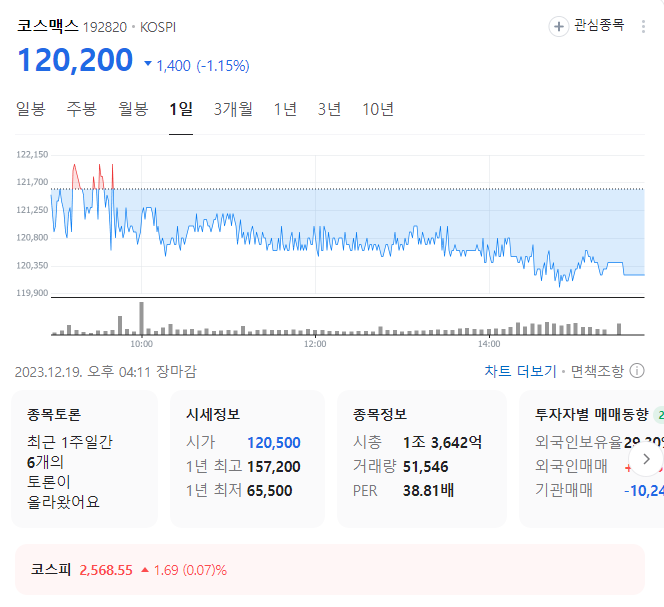Image resolution: width=664 pixels, height=607 pixels.
Task: Click the blue down-triangle price change indicator
Action: click(148, 64)
